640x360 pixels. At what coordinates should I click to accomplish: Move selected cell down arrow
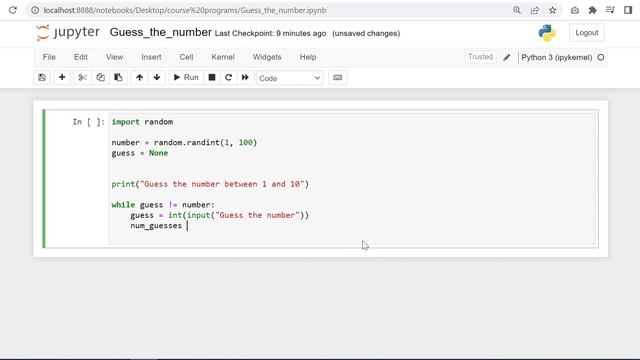157,78
